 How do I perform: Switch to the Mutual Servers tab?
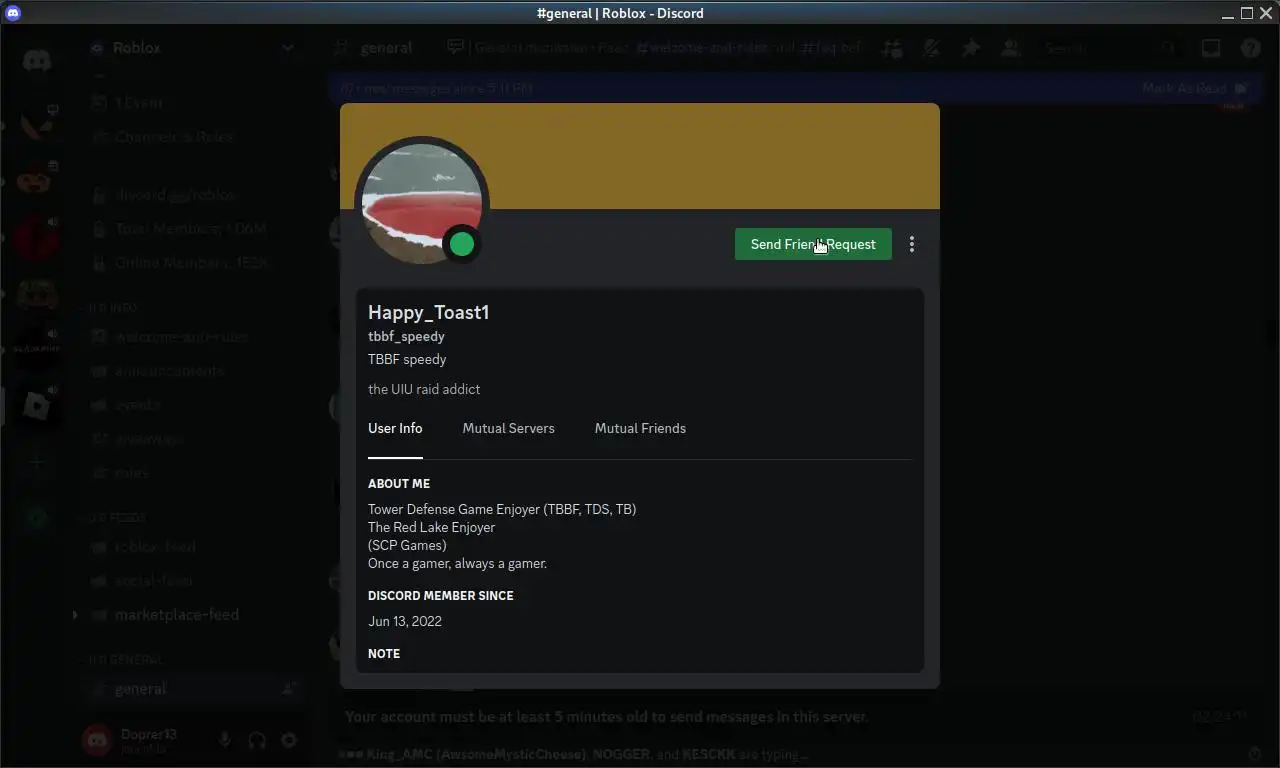508,428
